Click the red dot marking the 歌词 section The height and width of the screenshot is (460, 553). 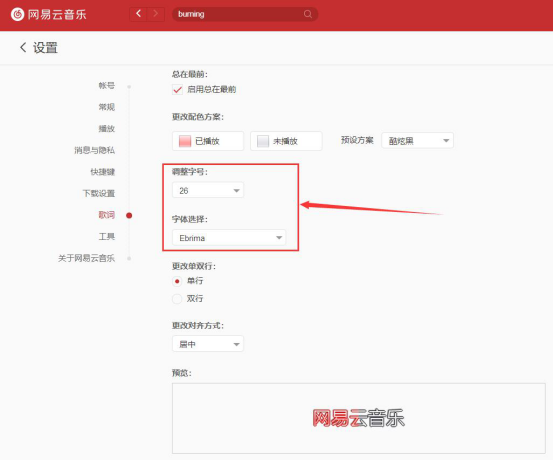coord(129,216)
